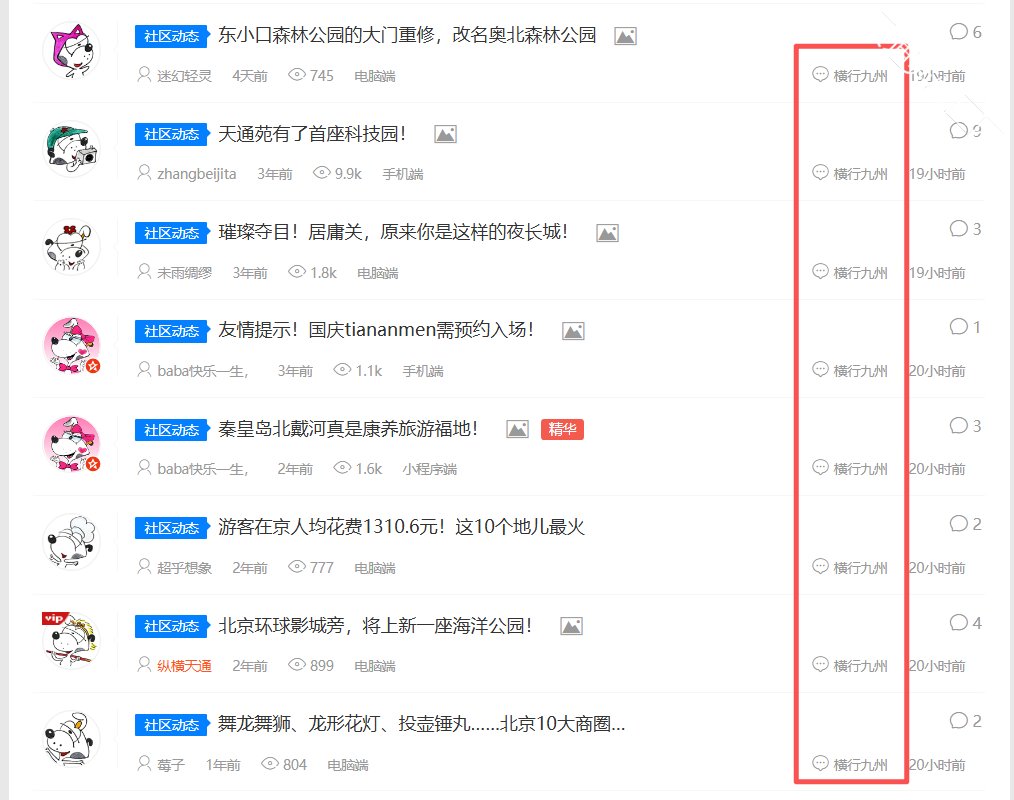1014x800 pixels.
Task: Click comment count icon on 北京环球影城旁 post
Action: tap(958, 623)
